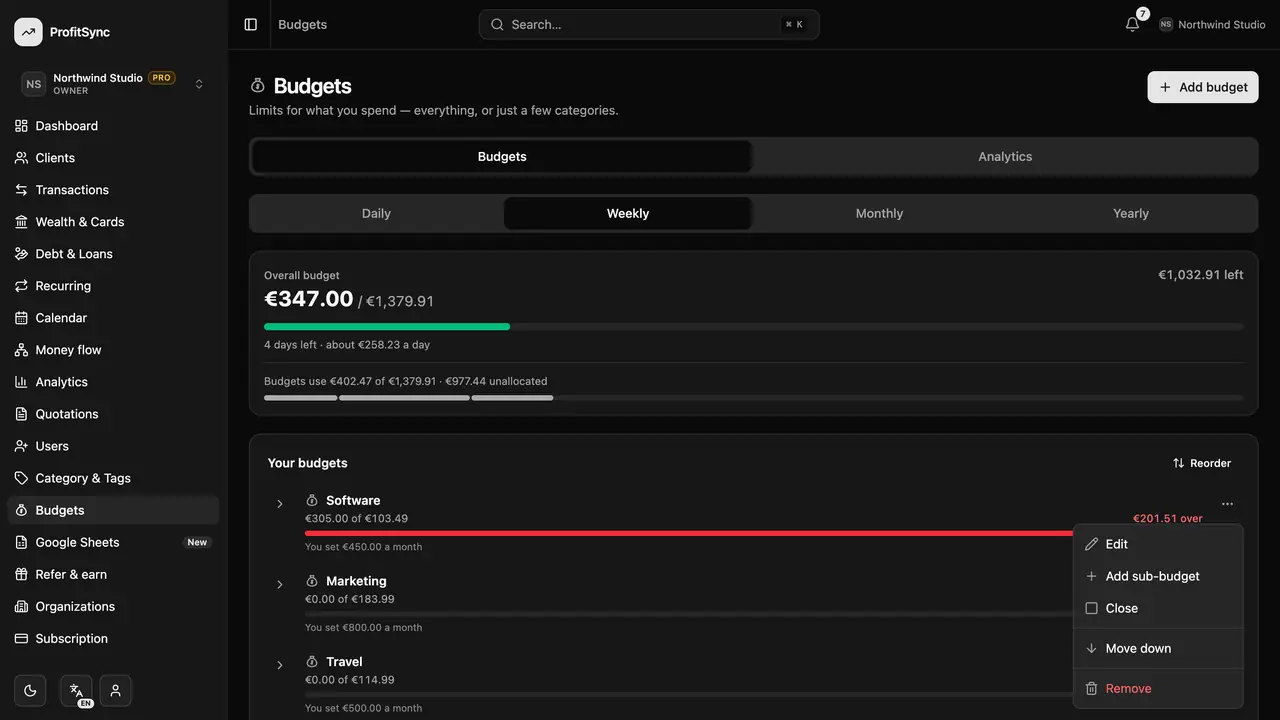Go to Clients in sidebar
This screenshot has width=1280, height=720.
coord(113,158)
